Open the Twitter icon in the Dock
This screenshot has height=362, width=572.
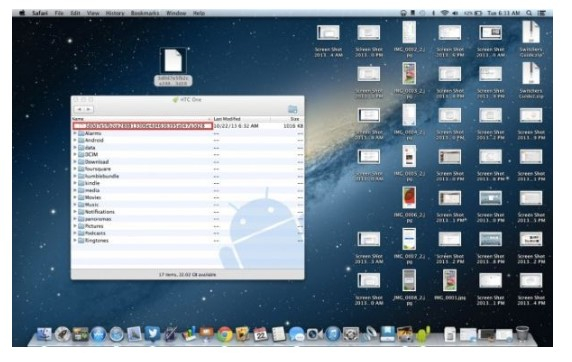(x=152, y=333)
